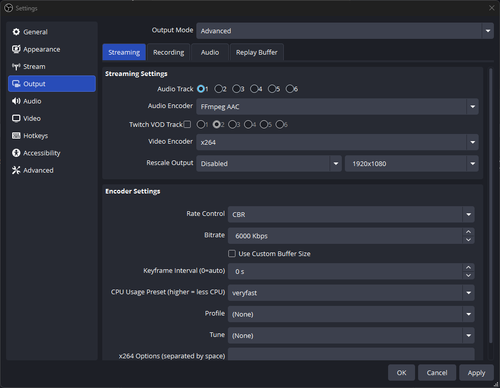The image size is (500, 388).
Task: Click the OBS logo in title bar
Action: pyautogui.click(x=8, y=8)
